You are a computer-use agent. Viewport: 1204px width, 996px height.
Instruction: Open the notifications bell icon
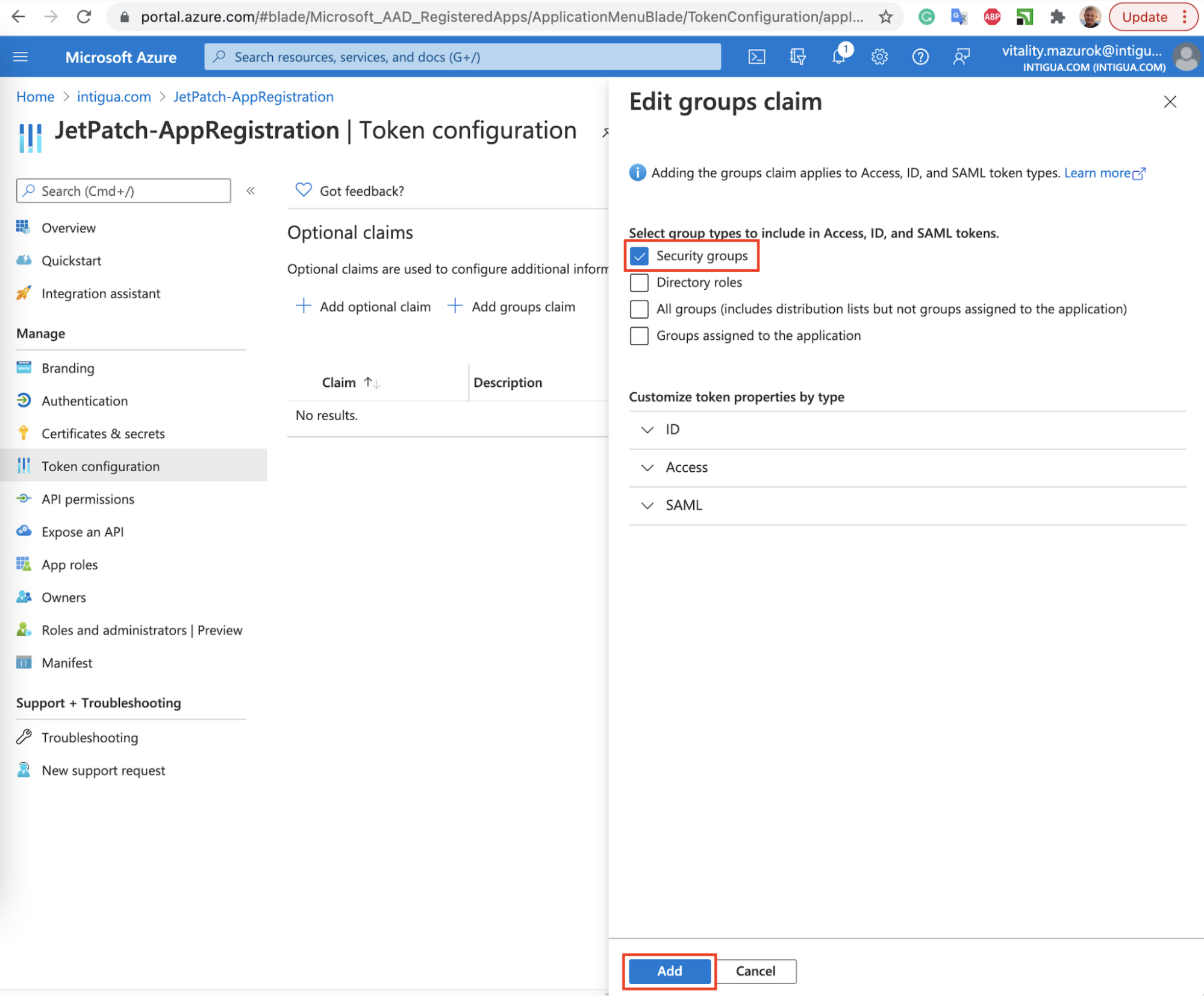(x=838, y=57)
